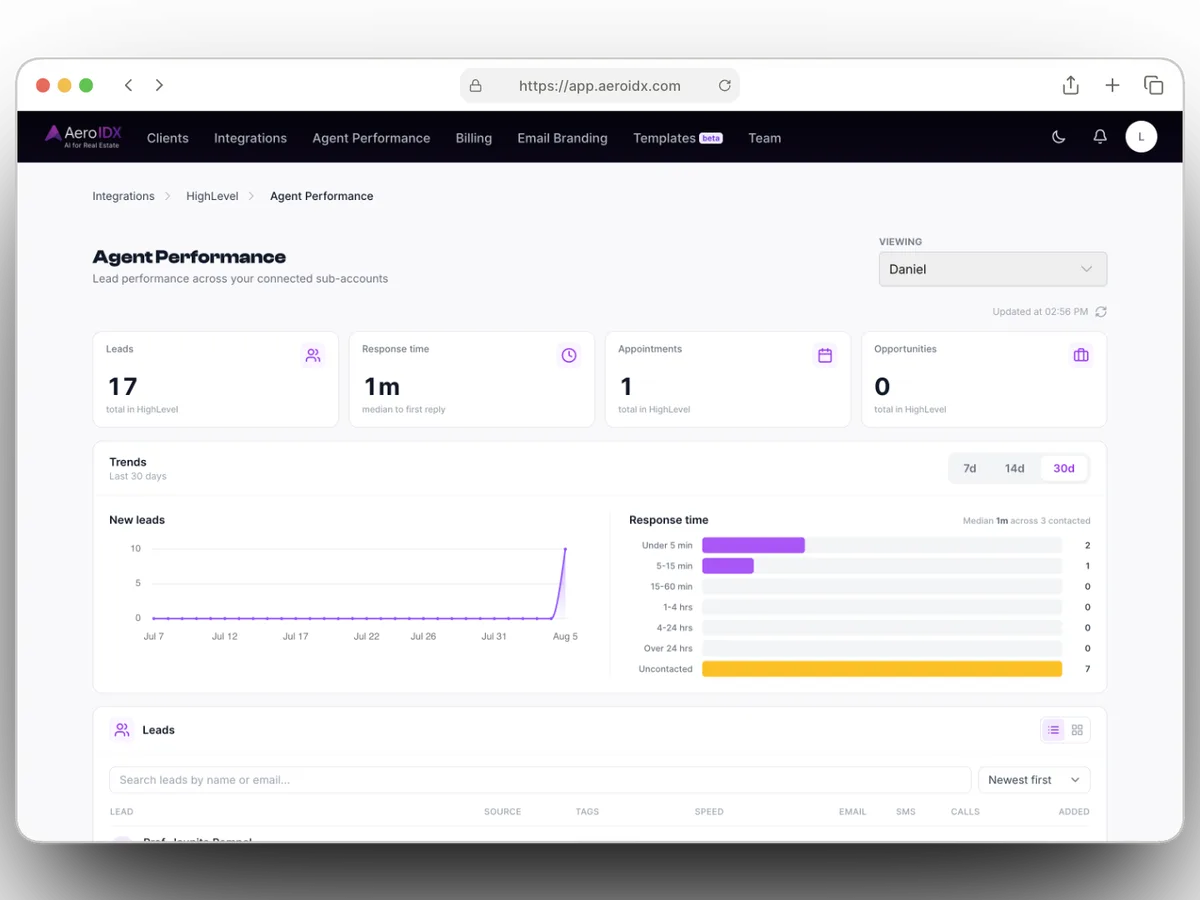The height and width of the screenshot is (900, 1200).
Task: Click the SOURCE column header
Action: coord(502,812)
